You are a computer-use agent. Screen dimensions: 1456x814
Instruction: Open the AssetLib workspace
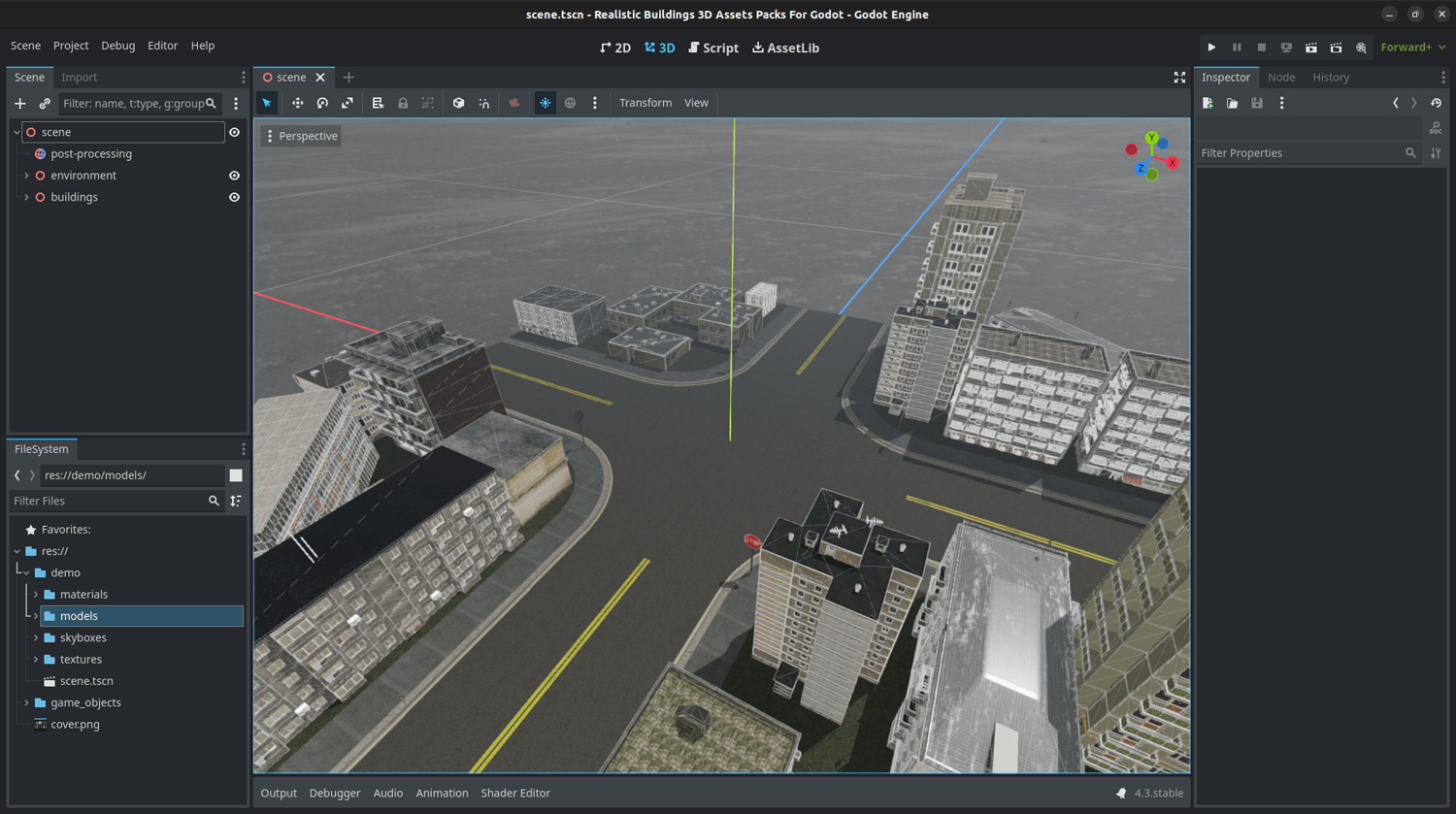786,48
